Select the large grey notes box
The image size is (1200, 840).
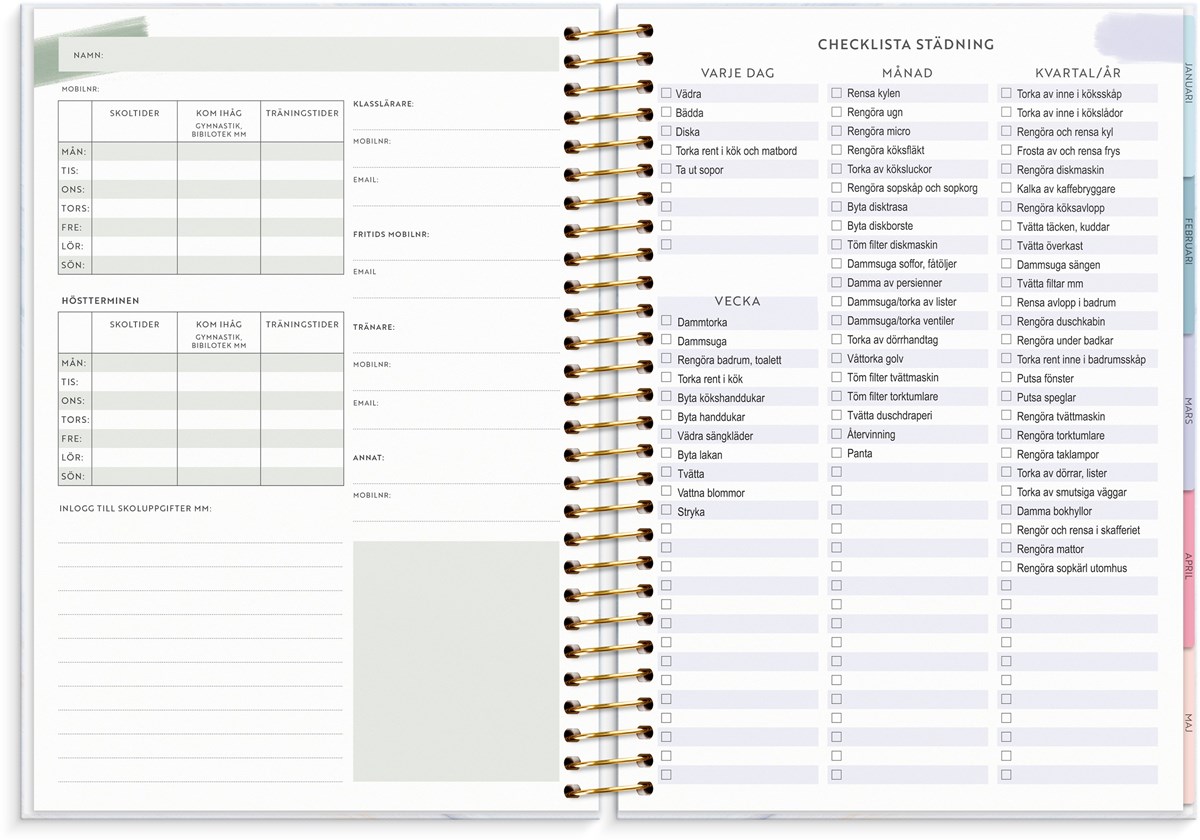pyautogui.click(x=456, y=661)
